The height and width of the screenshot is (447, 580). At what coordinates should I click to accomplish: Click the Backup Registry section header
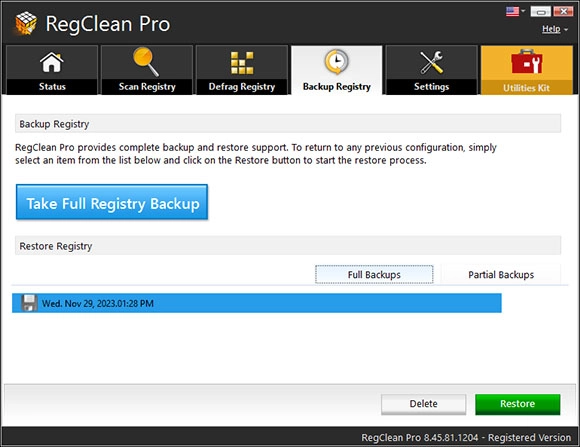[288, 124]
